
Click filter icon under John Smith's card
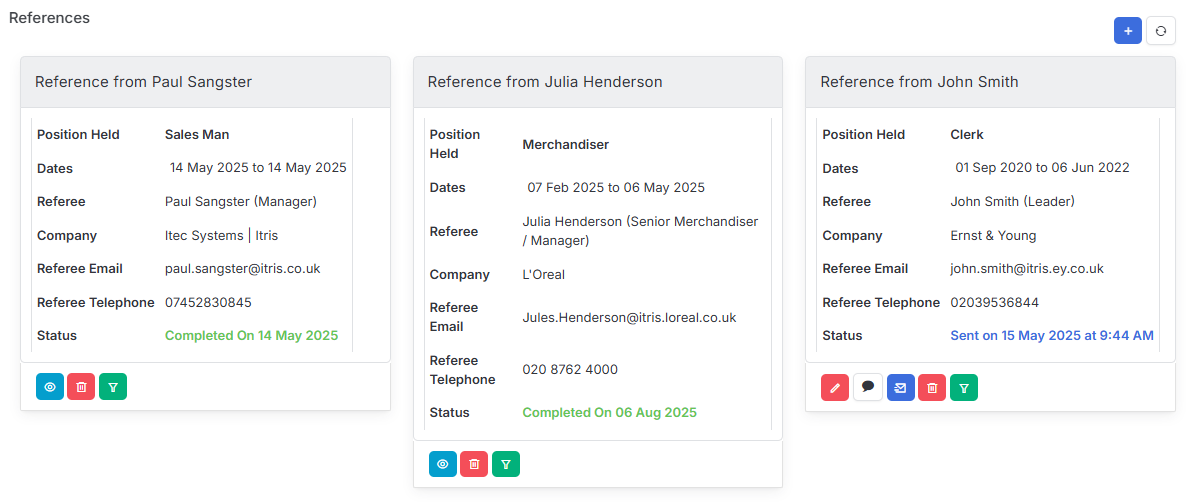point(964,387)
